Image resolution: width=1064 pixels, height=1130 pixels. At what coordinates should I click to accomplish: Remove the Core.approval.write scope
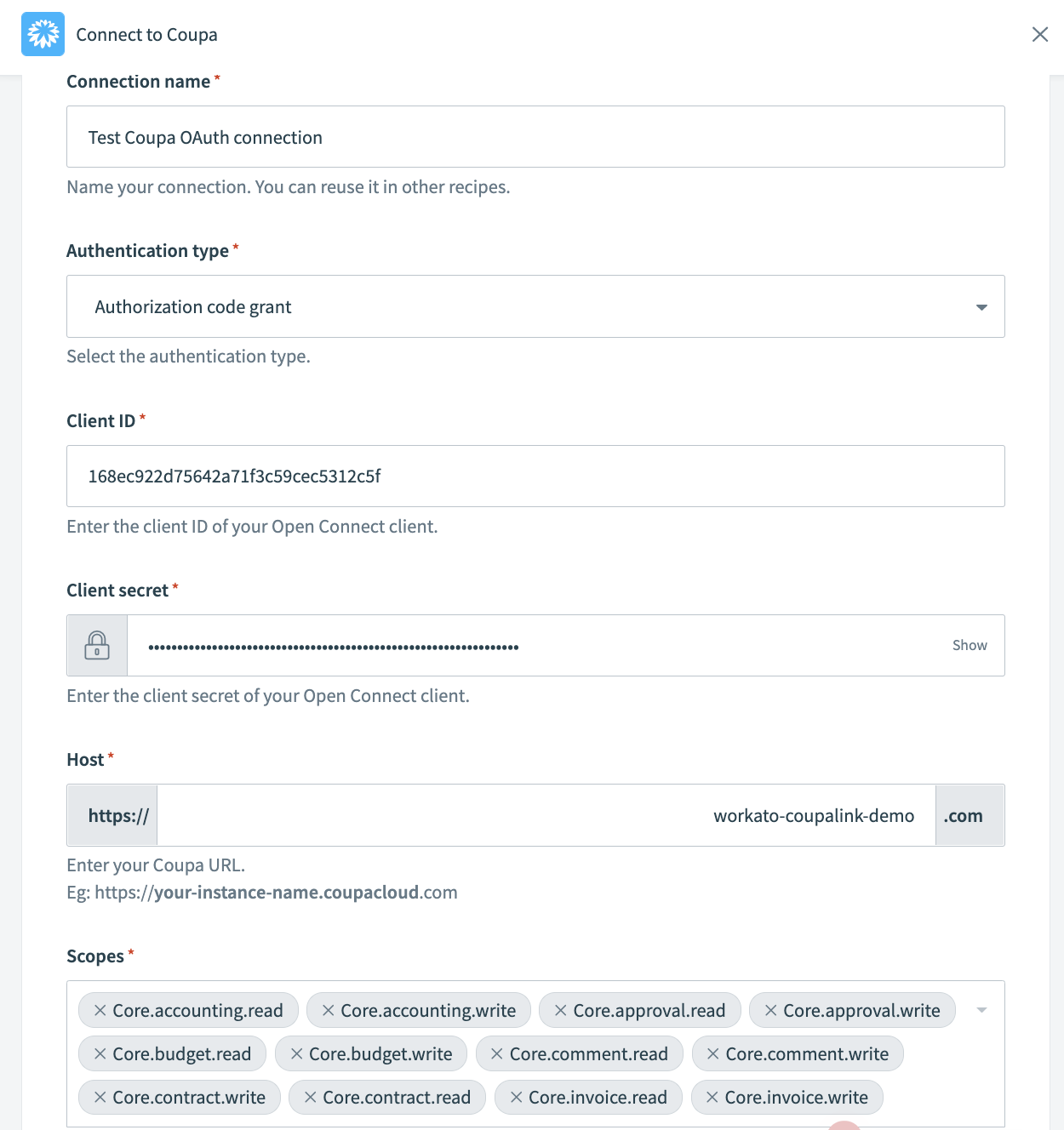click(769, 1010)
